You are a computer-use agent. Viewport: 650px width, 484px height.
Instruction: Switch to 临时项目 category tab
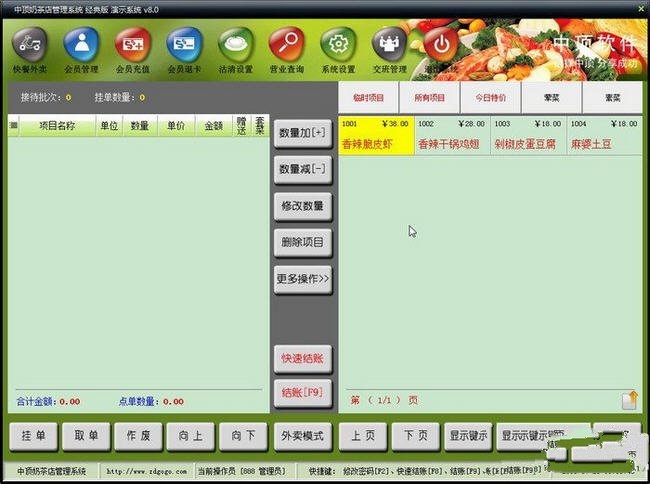point(368,98)
